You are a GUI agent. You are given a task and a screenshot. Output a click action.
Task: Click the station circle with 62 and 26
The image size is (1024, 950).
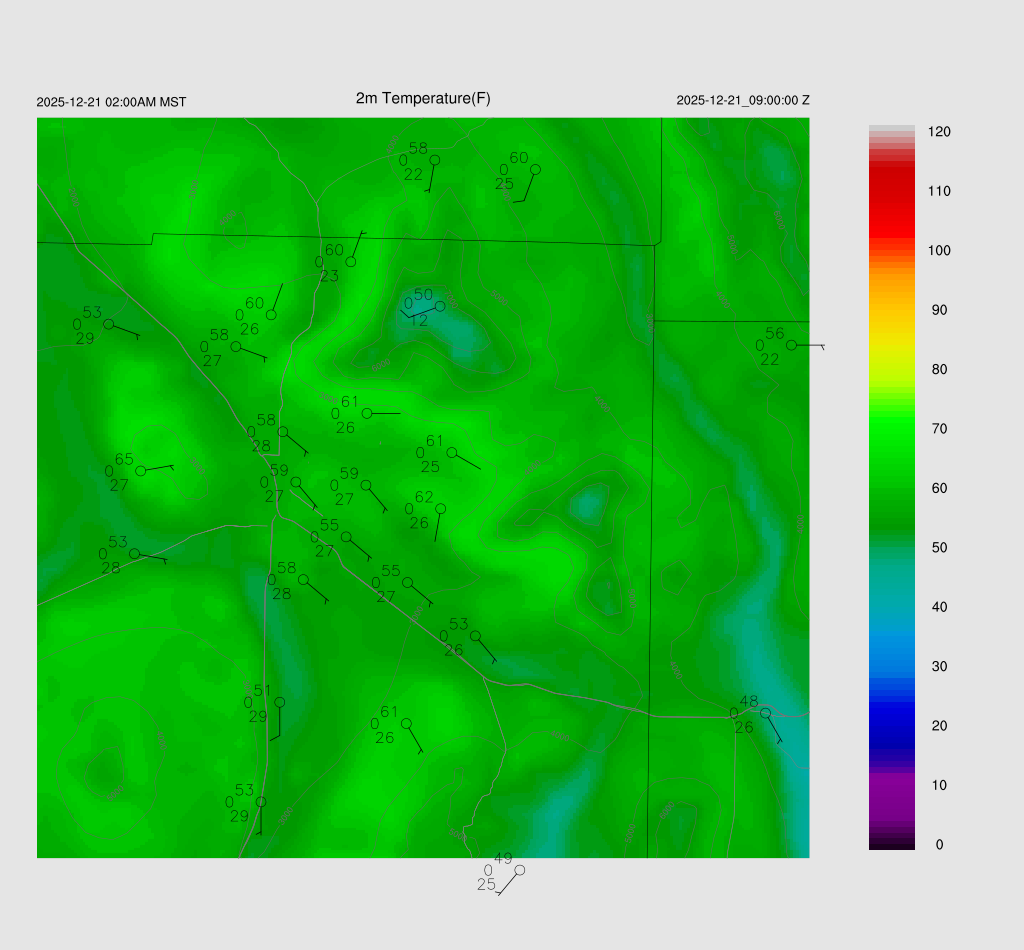[440, 509]
